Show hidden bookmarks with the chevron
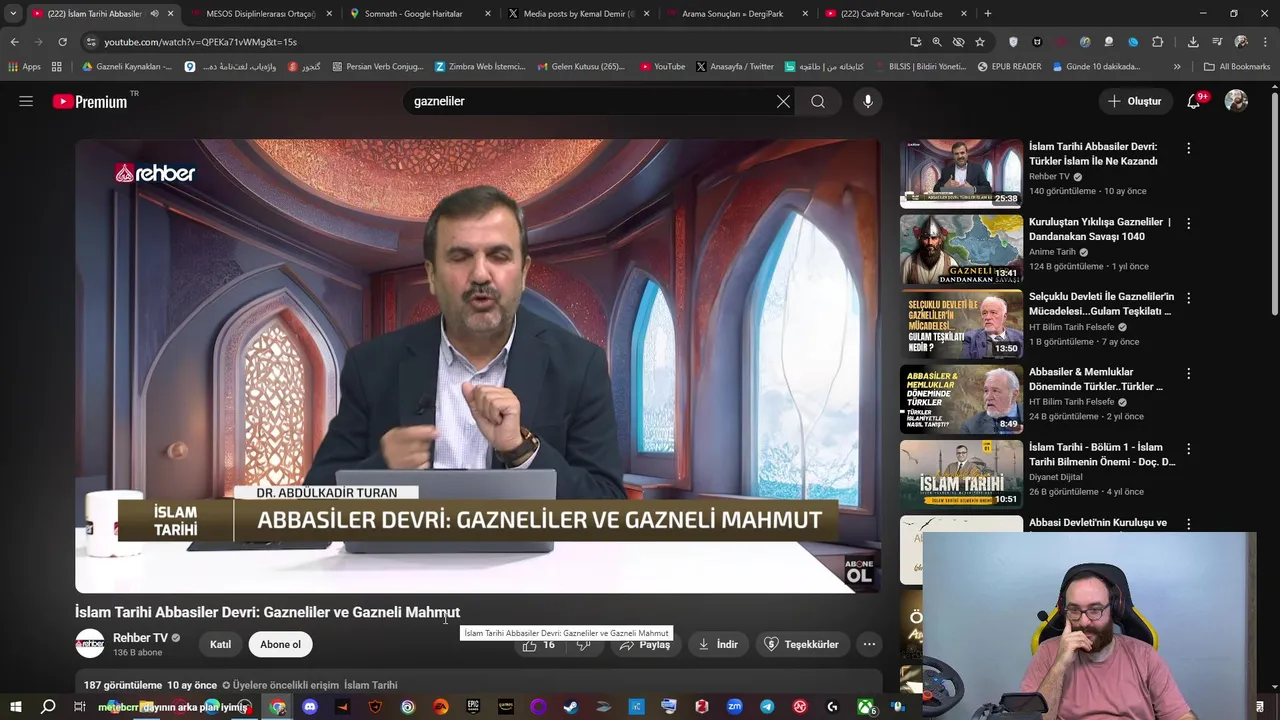 pos(1177,67)
